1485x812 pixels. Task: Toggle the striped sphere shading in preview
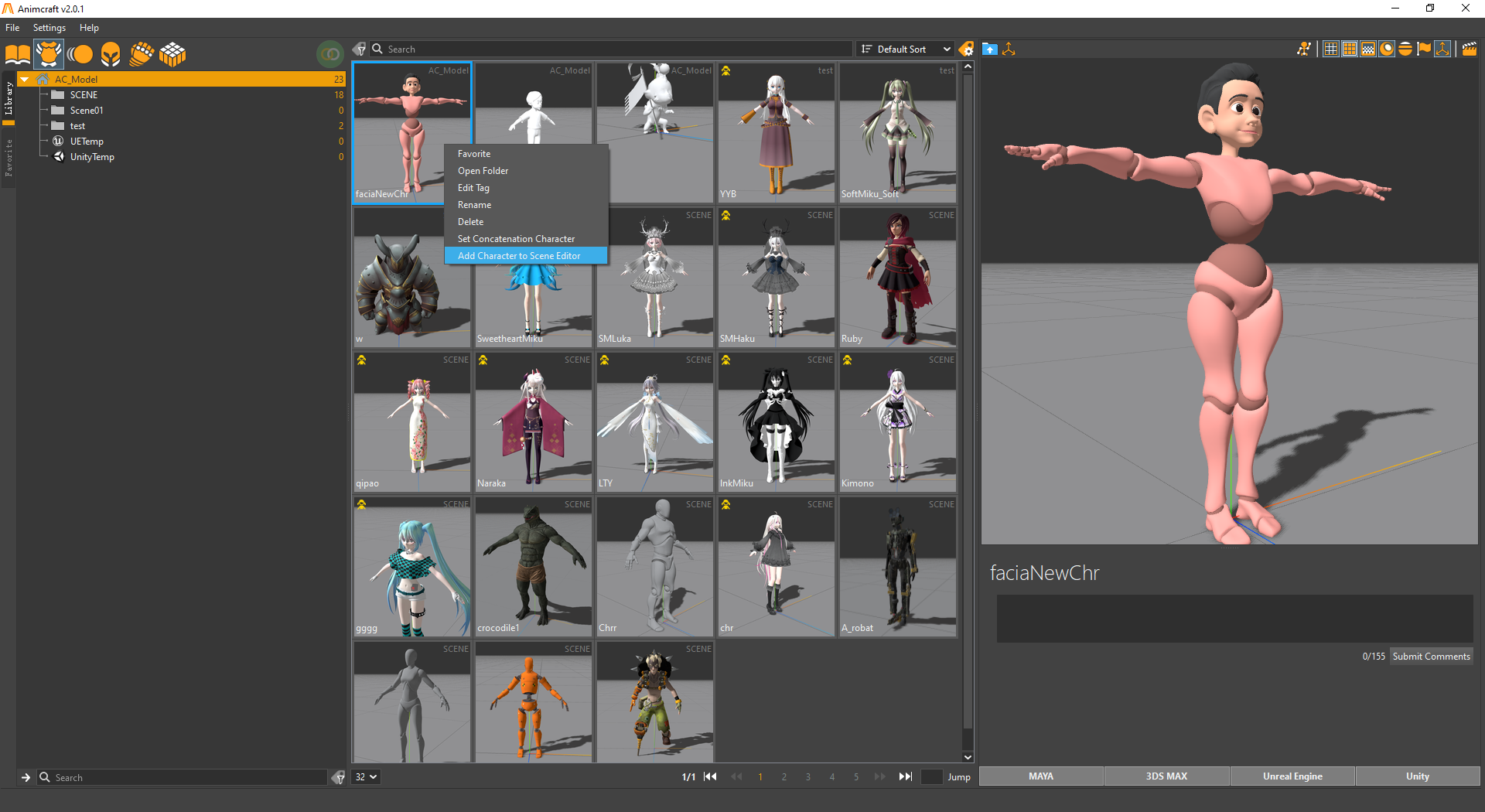coord(1405,49)
